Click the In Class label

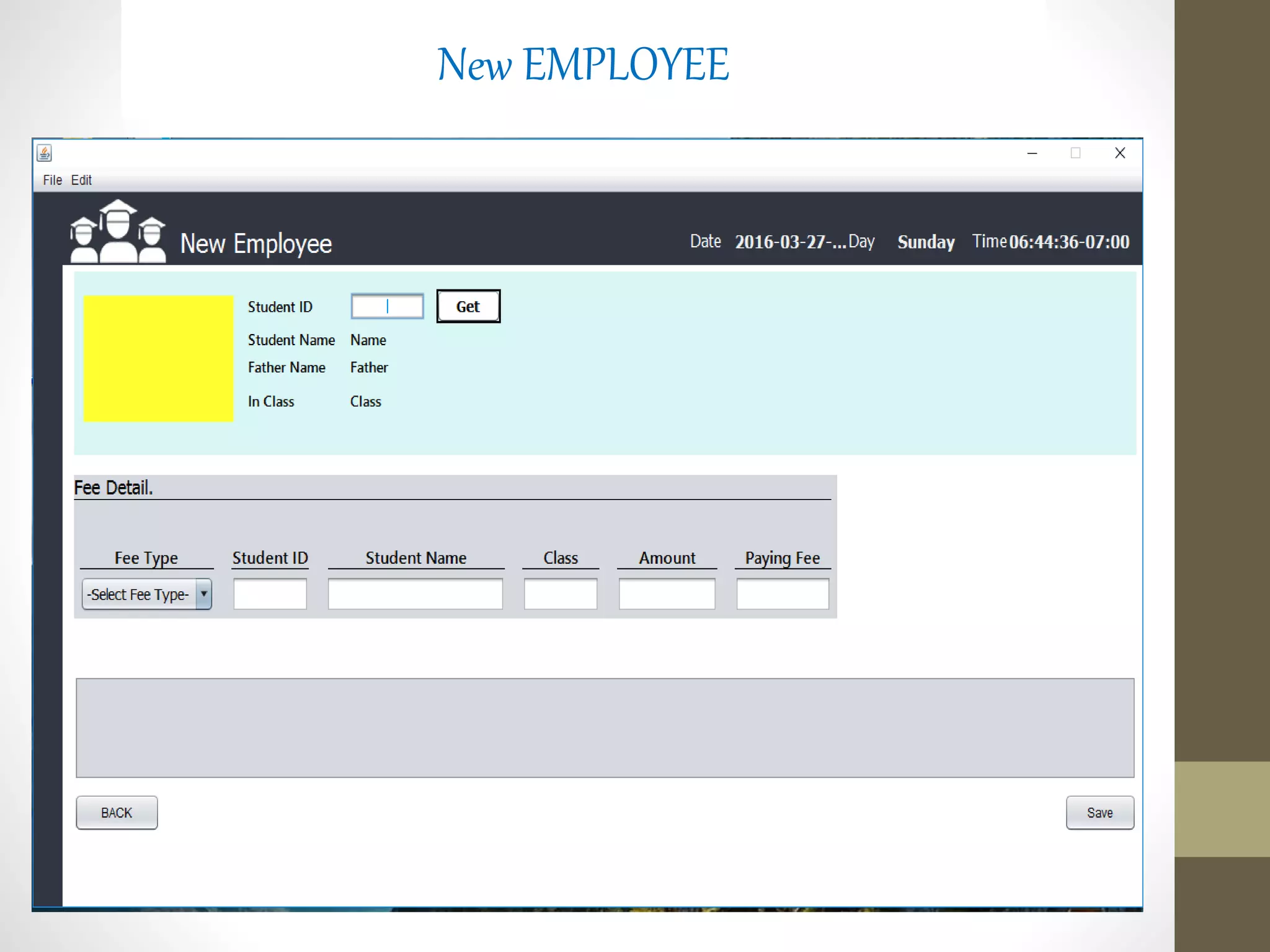[x=271, y=402]
